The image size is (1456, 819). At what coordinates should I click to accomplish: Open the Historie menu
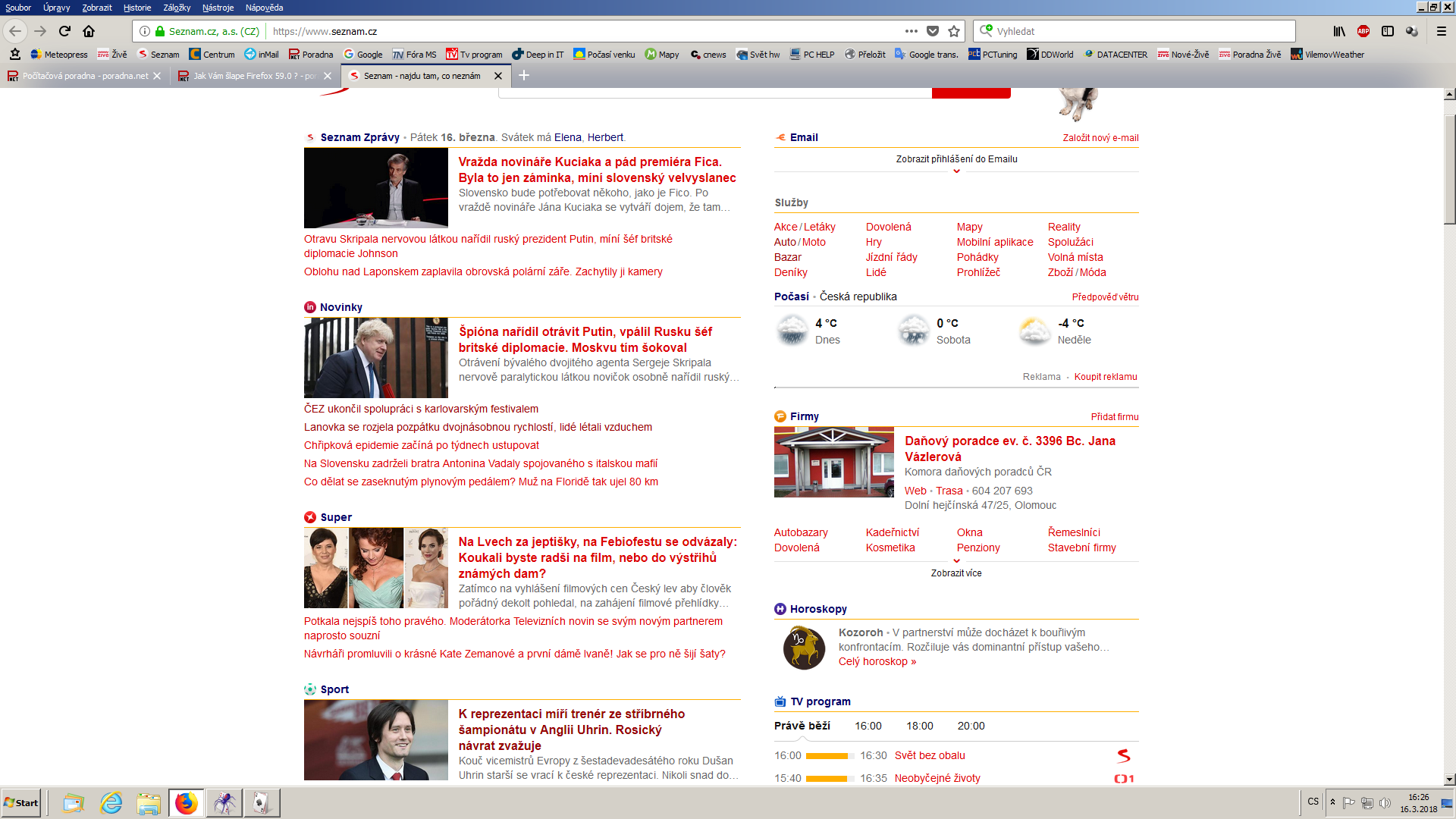pyautogui.click(x=137, y=8)
